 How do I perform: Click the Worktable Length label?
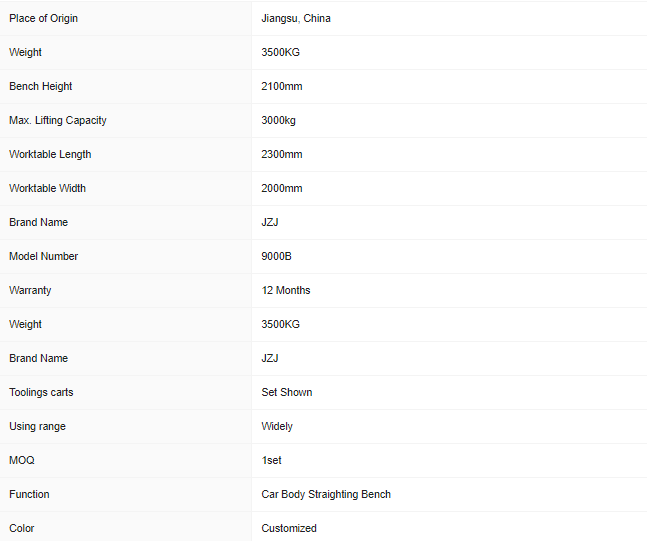pyautogui.click(x=50, y=154)
